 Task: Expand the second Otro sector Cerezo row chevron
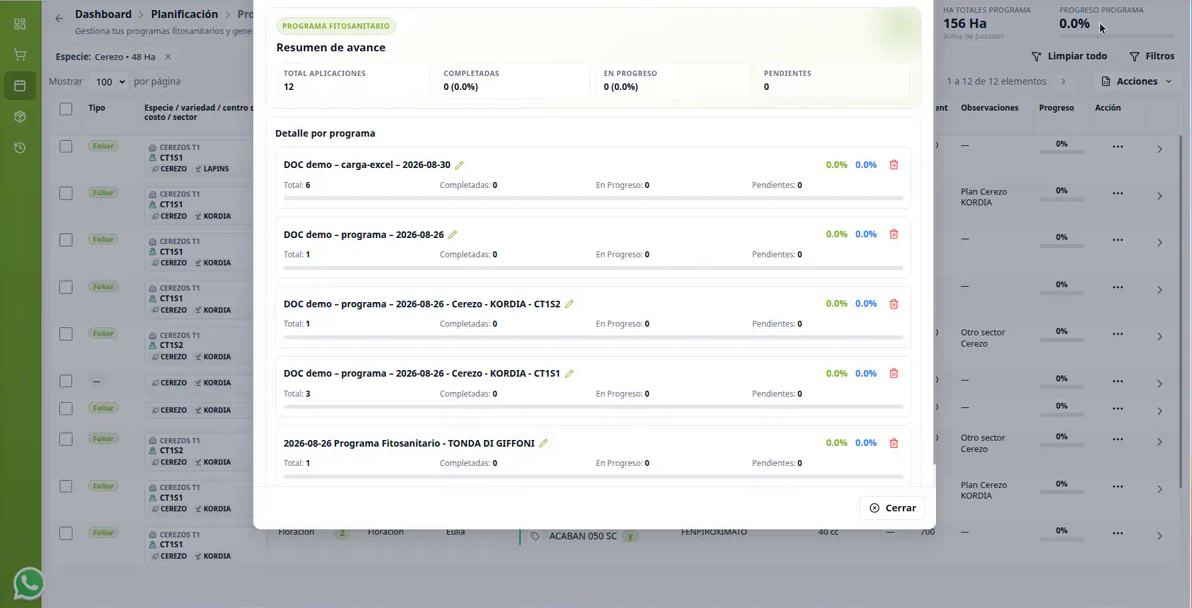coord(1159,442)
